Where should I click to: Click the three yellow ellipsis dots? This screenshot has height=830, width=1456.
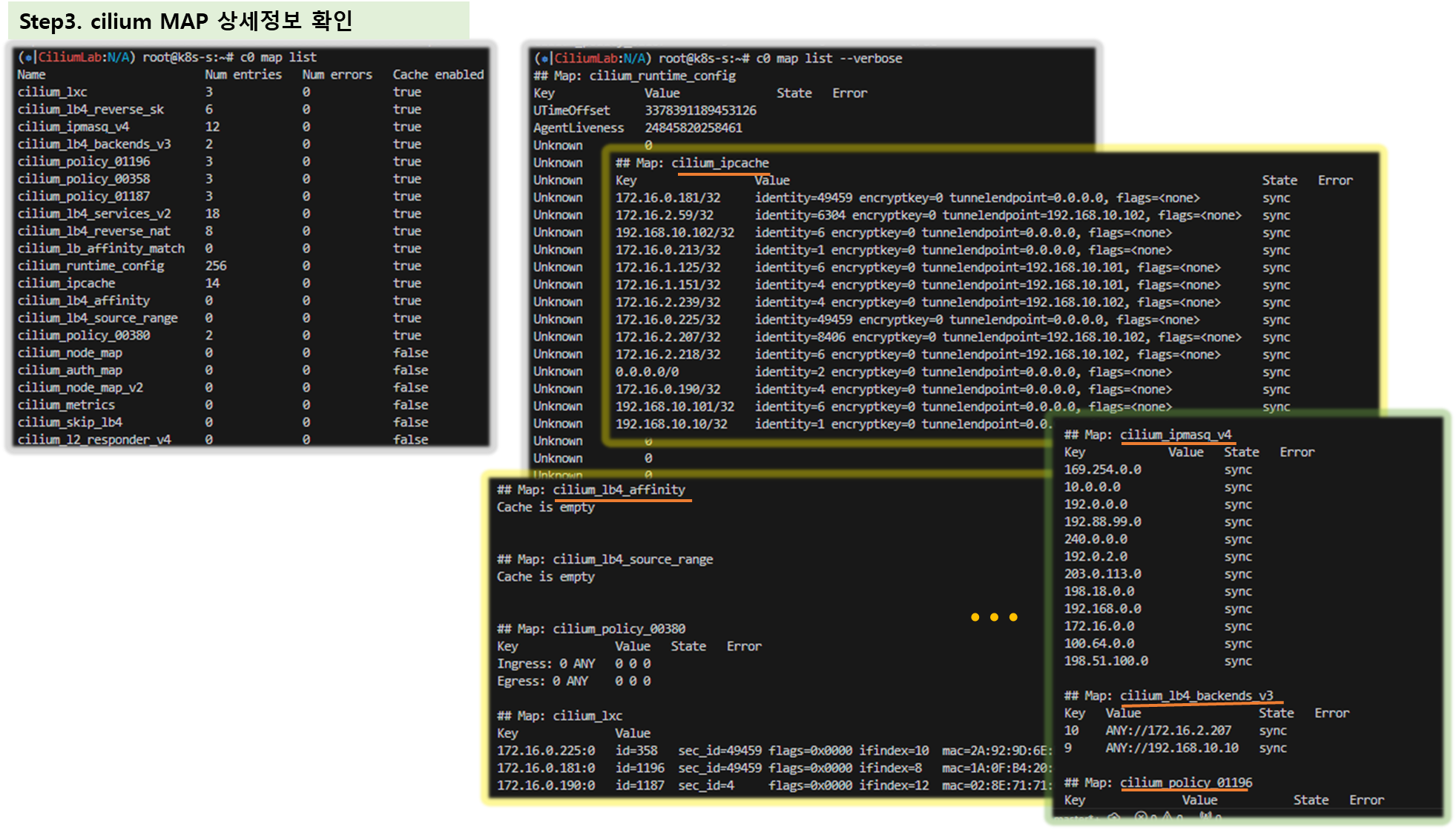click(994, 617)
